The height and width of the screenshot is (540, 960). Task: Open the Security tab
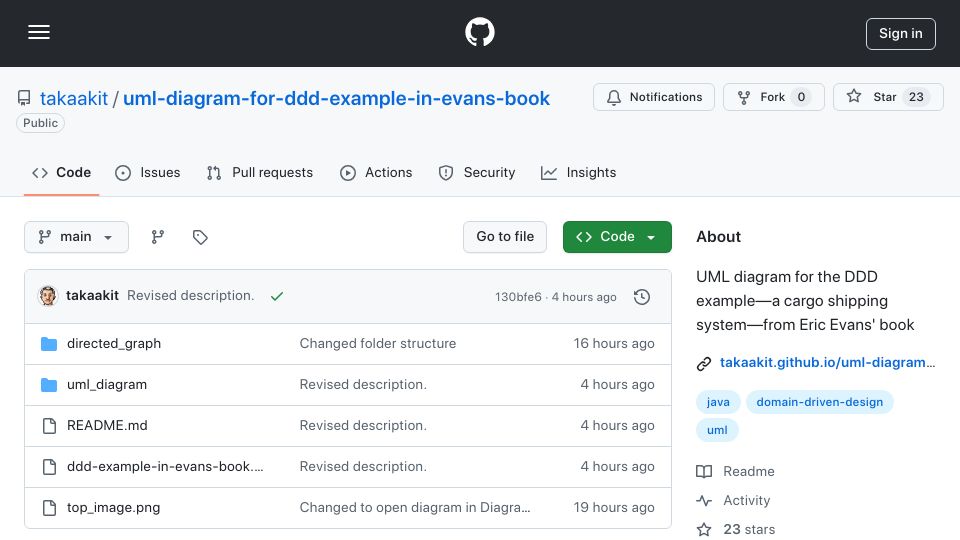pos(477,173)
